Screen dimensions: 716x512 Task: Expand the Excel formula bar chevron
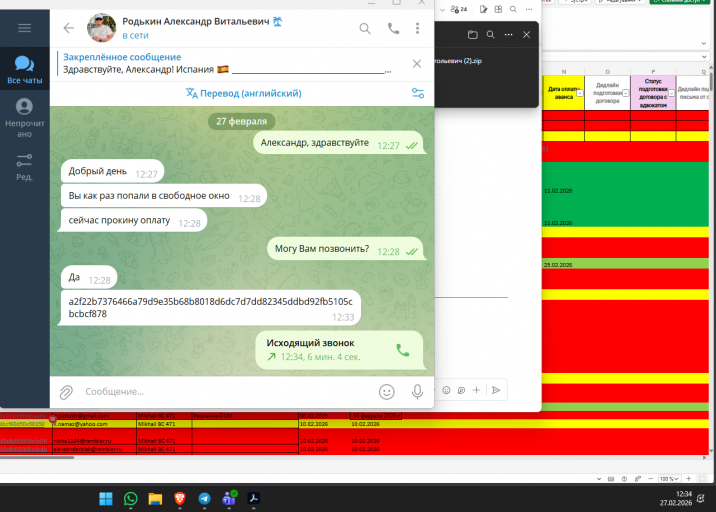click(704, 57)
